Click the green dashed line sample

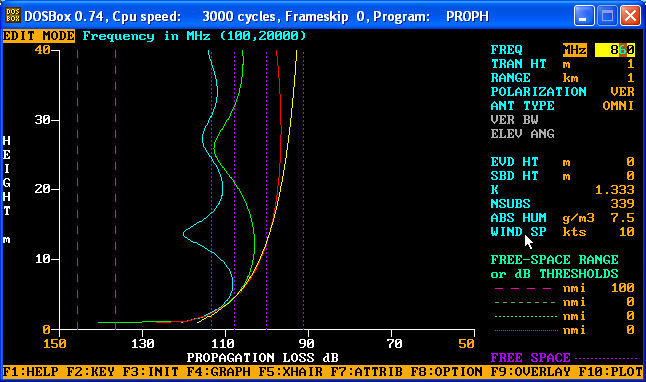pos(525,302)
